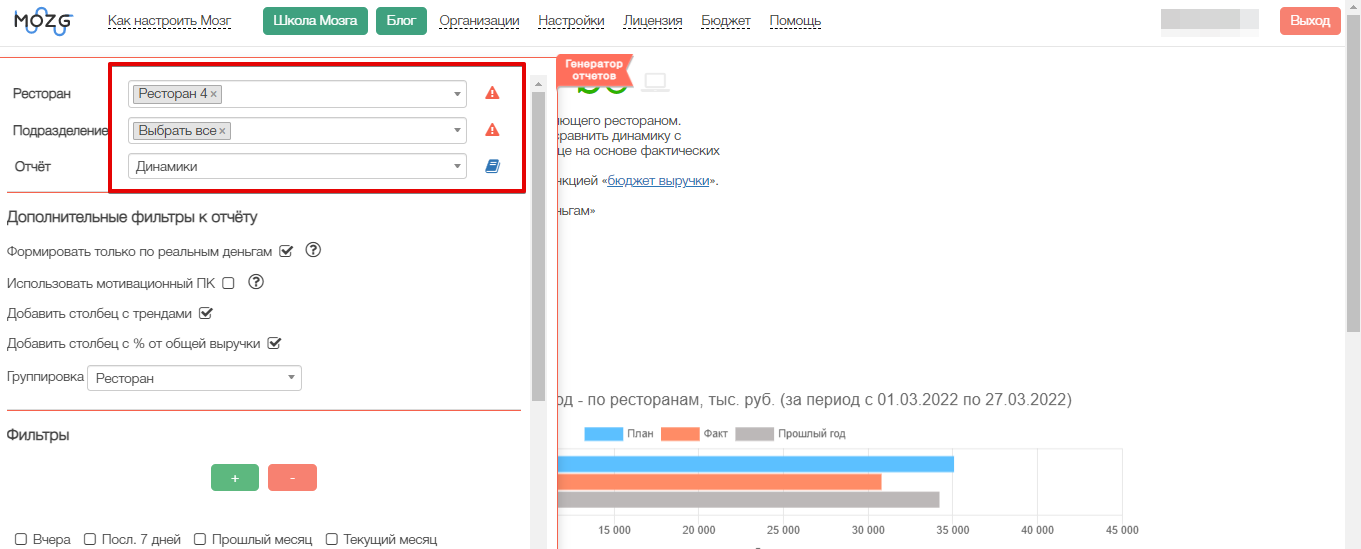Viewport: 1361px width, 549px height.
Task: Click help icon for мотивационный ПК option
Action: [x=256, y=282]
